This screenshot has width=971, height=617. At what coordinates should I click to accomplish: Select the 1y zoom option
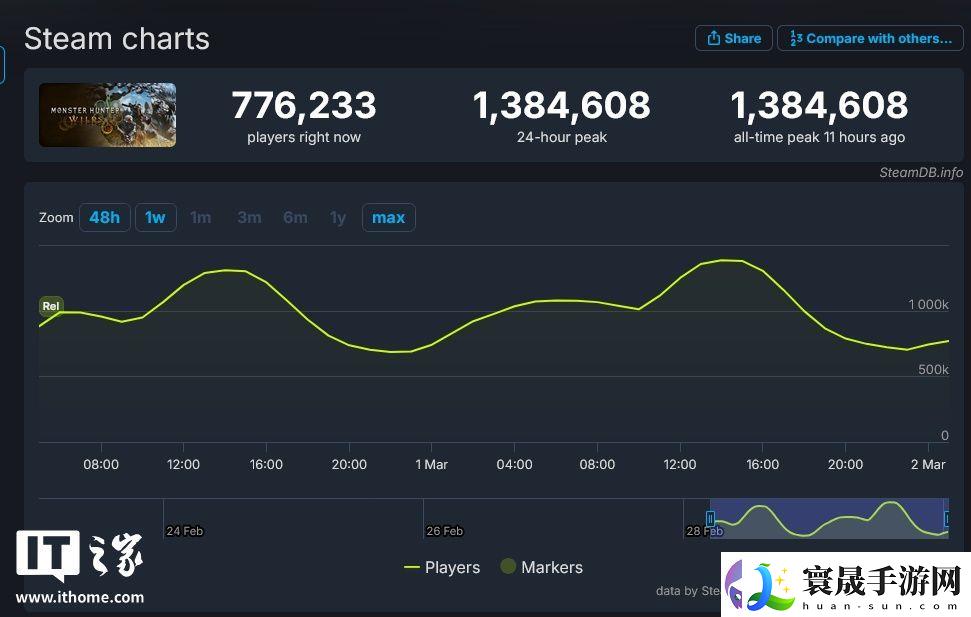click(338, 217)
